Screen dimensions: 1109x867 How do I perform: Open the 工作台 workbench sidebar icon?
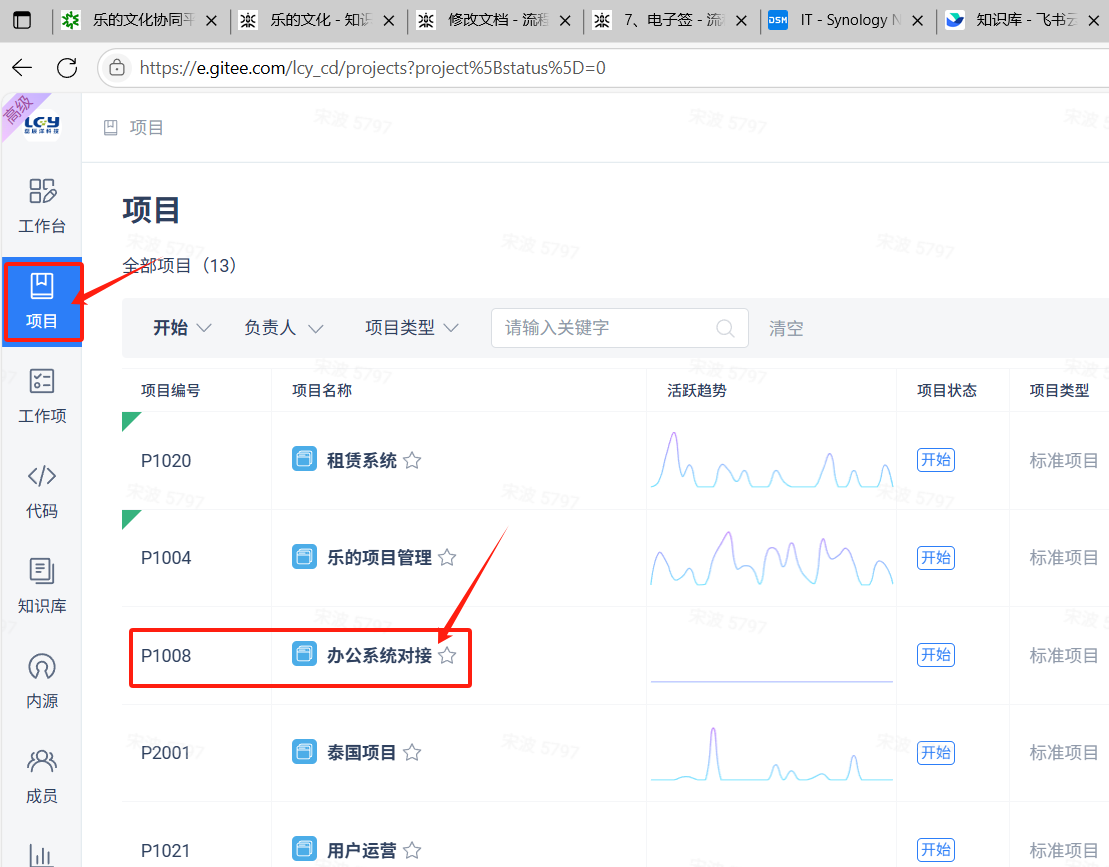point(42,204)
